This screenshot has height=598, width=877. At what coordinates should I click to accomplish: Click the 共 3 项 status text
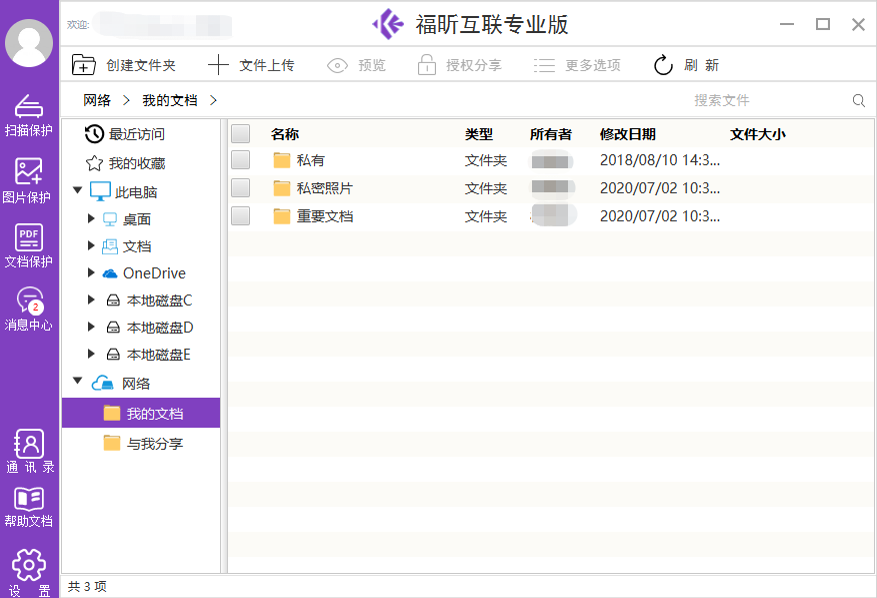87,586
